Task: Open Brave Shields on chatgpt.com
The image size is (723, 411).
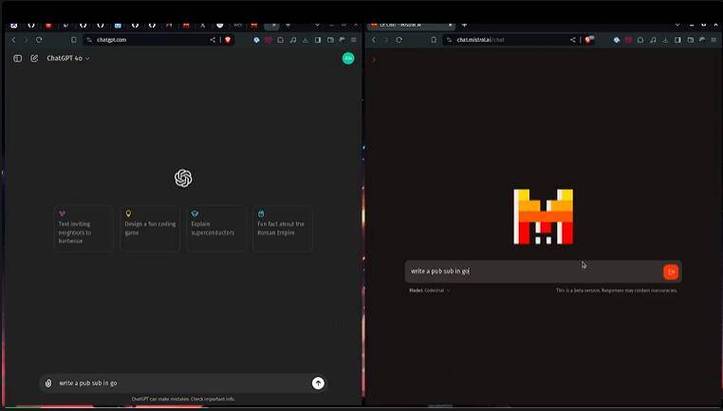Action: pyautogui.click(x=227, y=40)
